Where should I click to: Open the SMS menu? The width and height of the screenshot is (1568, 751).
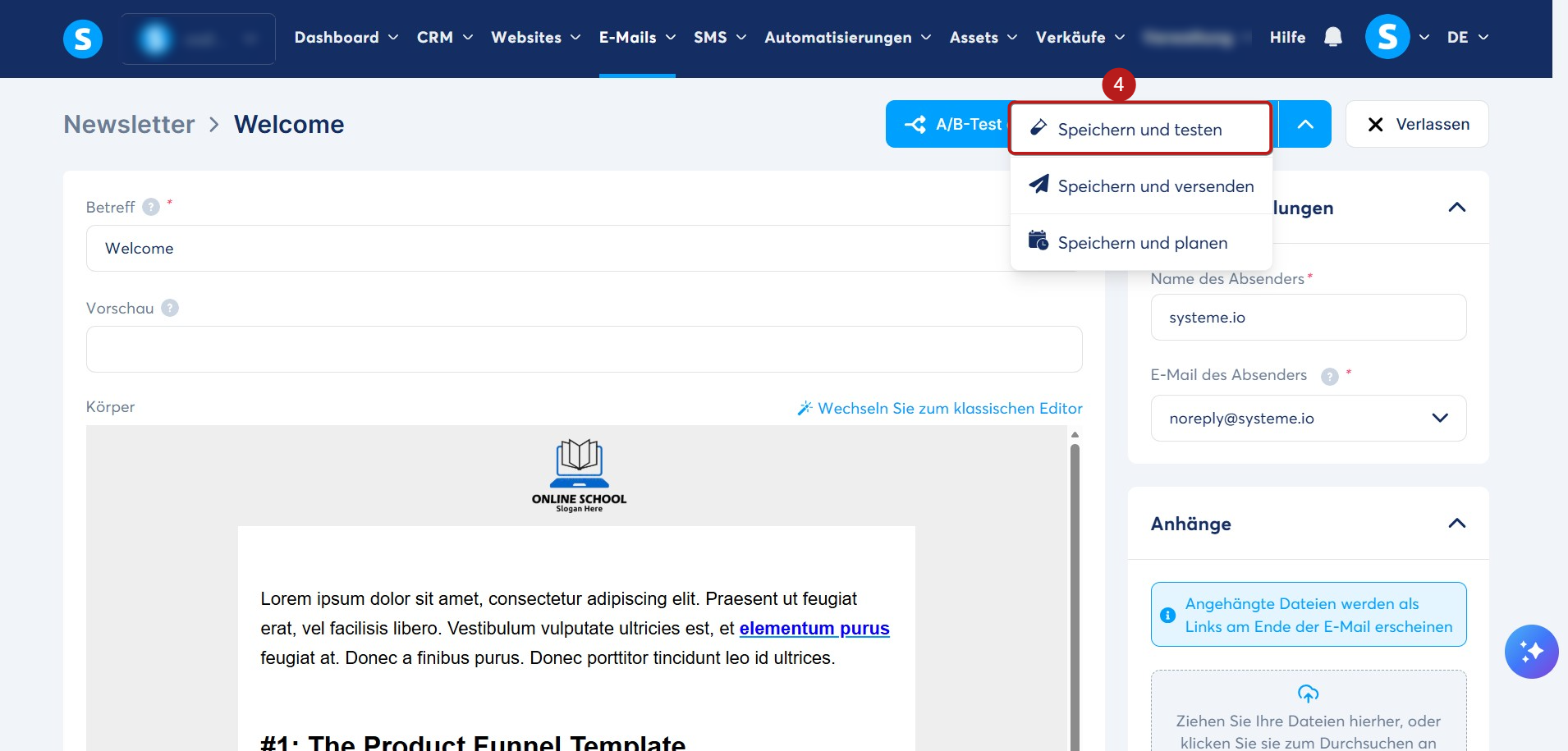tap(720, 37)
